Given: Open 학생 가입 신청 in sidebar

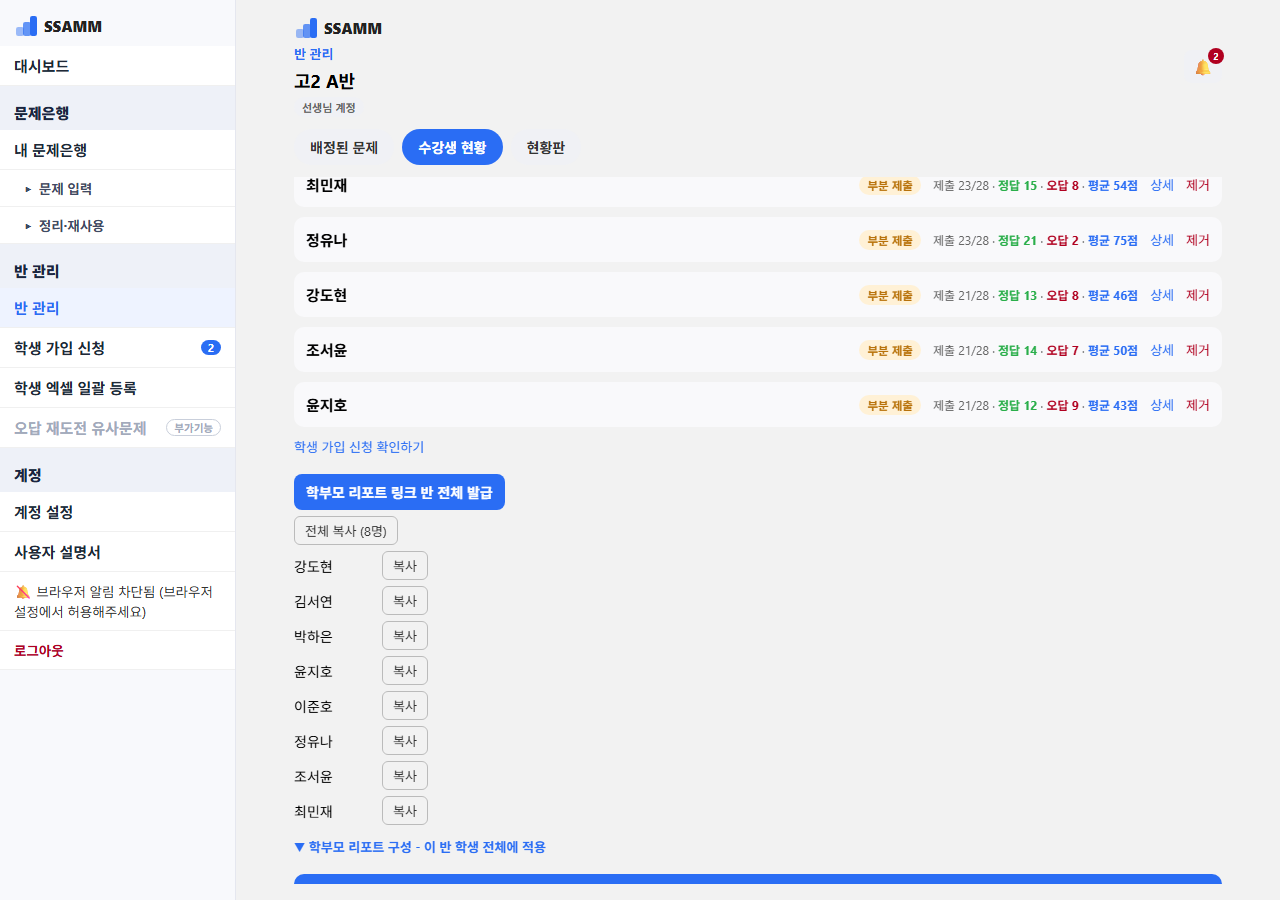Looking at the screenshot, I should coord(117,348).
